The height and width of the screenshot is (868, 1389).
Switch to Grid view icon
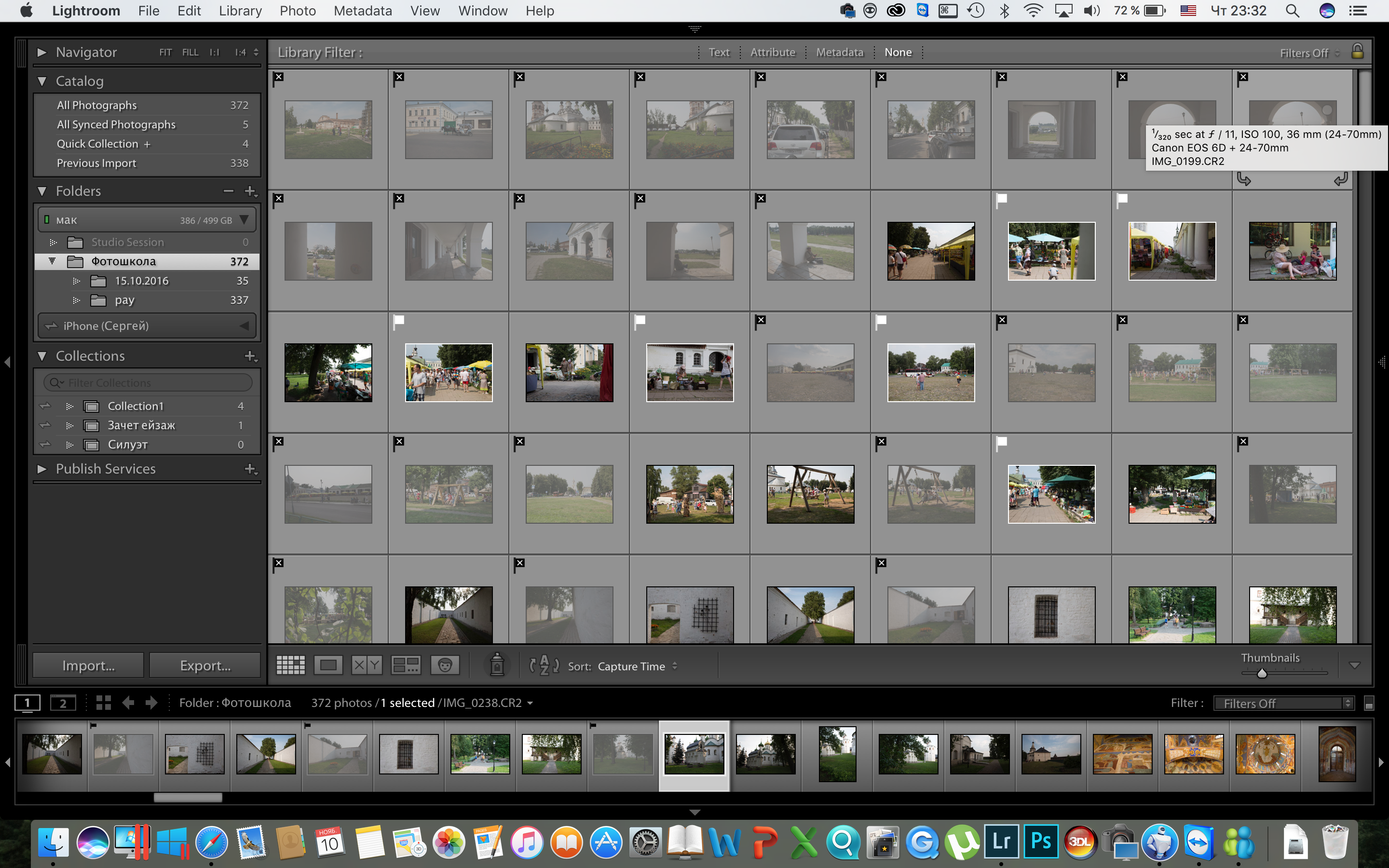(290, 665)
